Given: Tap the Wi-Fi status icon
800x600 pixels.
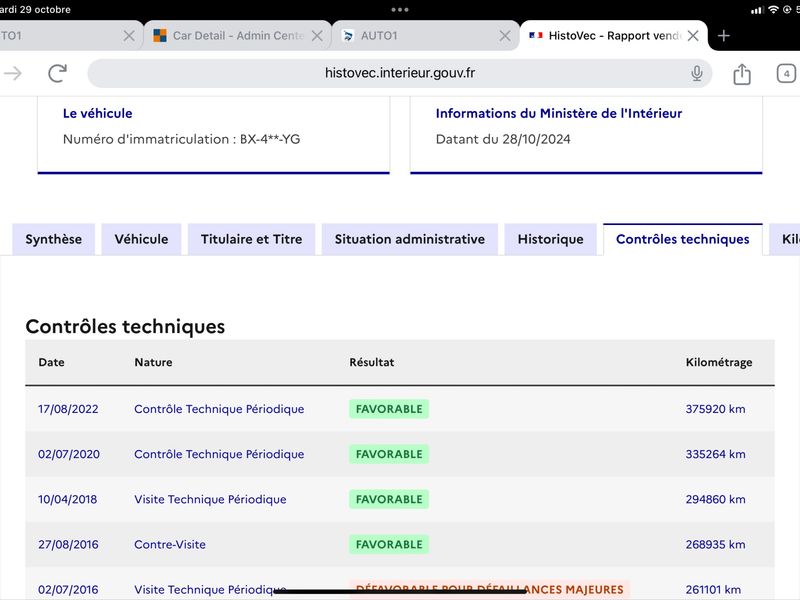Looking at the screenshot, I should 773,10.
